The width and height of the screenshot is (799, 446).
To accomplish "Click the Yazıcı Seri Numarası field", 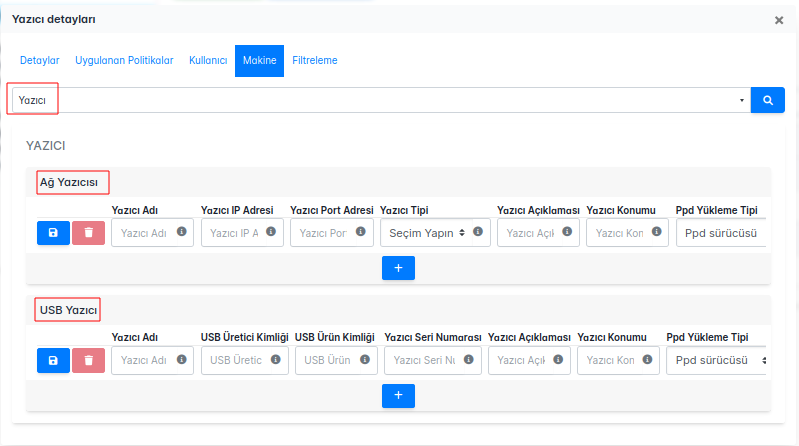I will point(424,360).
